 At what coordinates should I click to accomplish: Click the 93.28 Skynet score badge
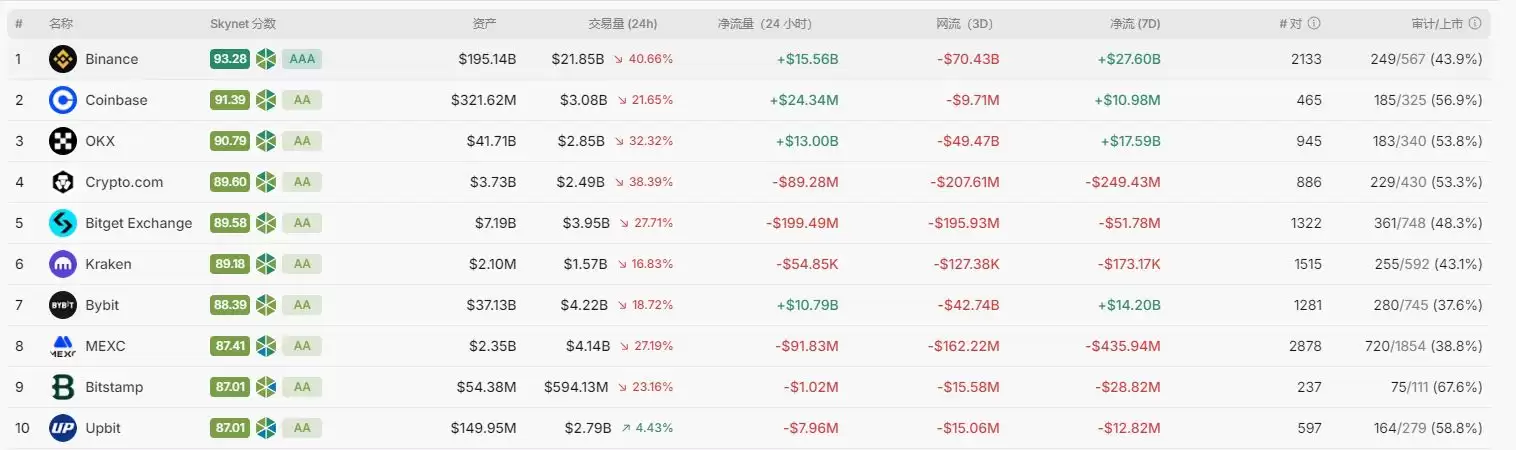(x=230, y=59)
